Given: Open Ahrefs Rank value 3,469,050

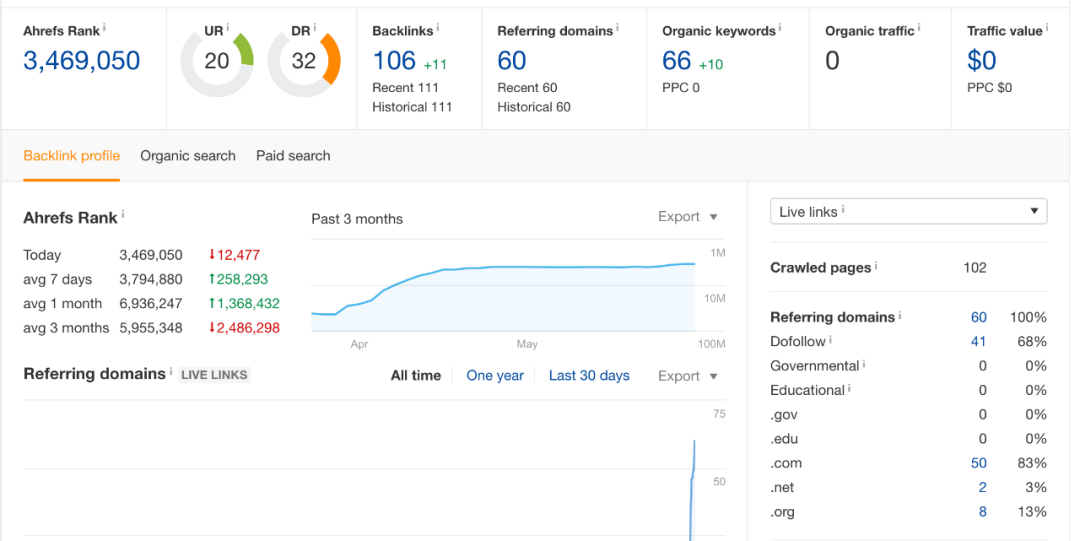Looking at the screenshot, I should pos(82,61).
